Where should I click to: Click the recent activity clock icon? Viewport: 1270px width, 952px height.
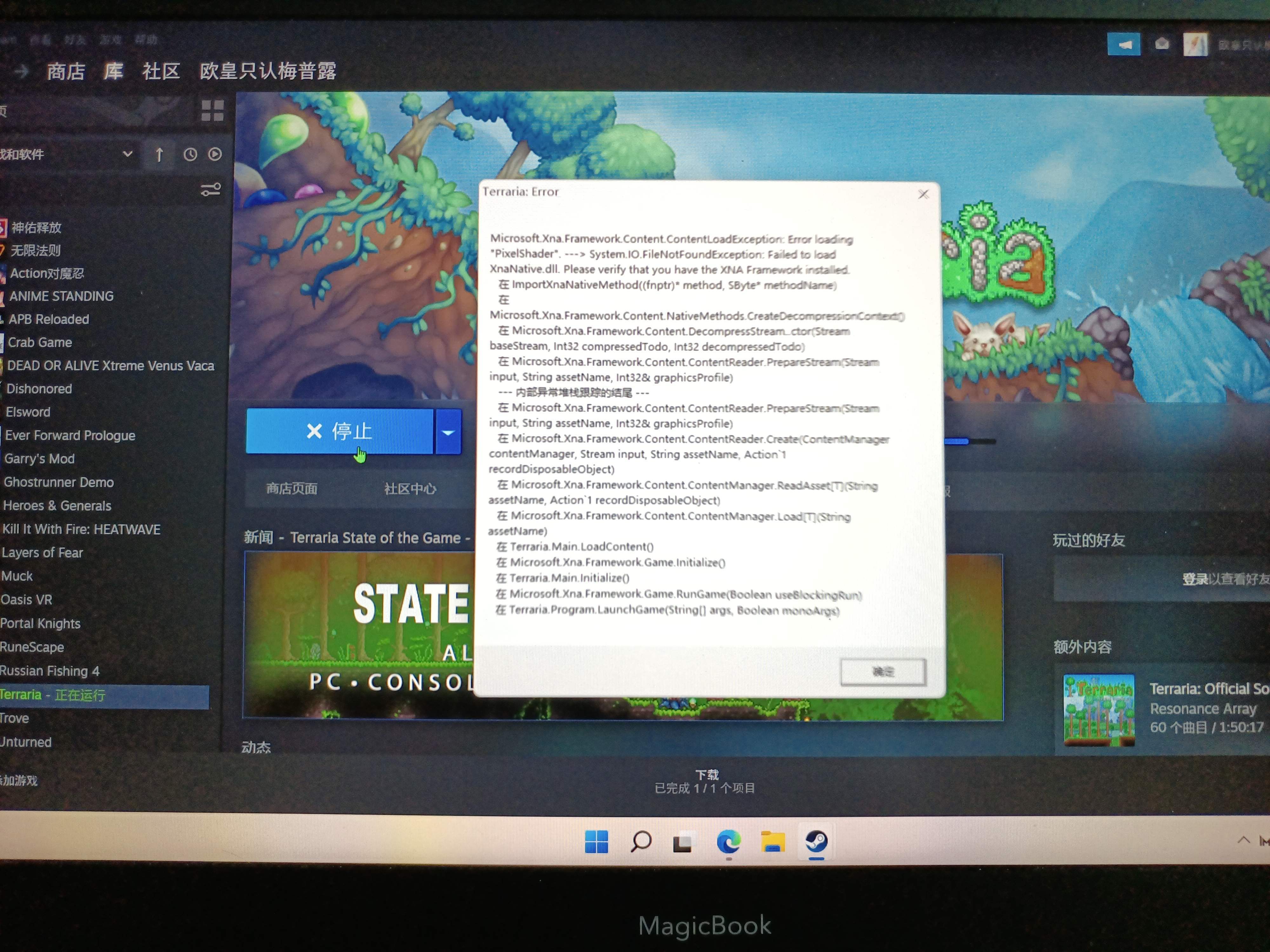pos(190,154)
